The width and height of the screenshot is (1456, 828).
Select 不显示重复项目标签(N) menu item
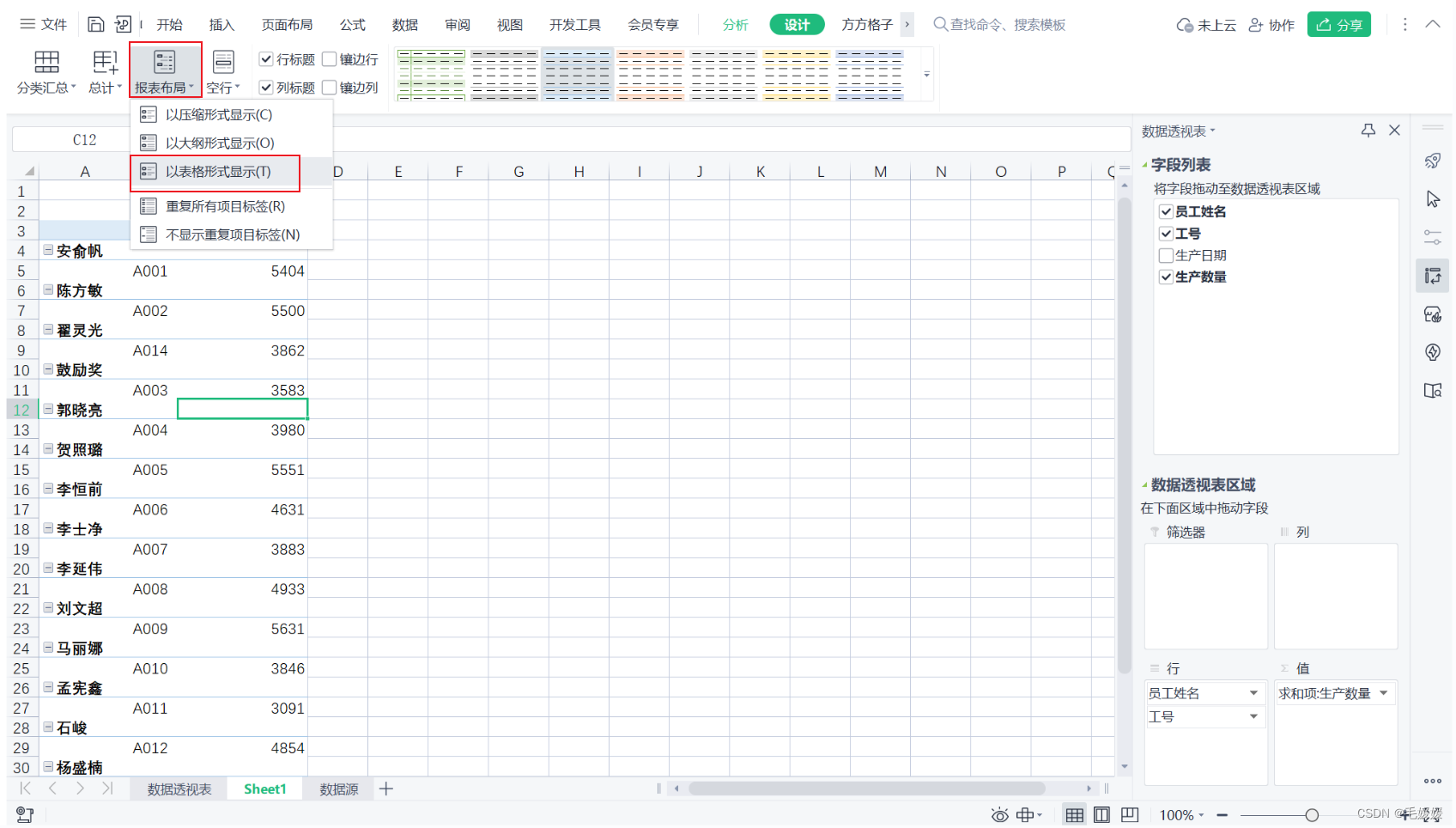[232, 234]
